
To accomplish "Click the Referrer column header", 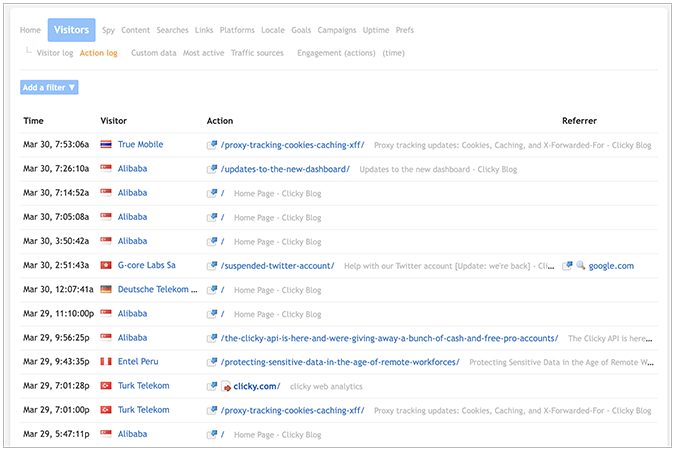I will pos(579,121).
